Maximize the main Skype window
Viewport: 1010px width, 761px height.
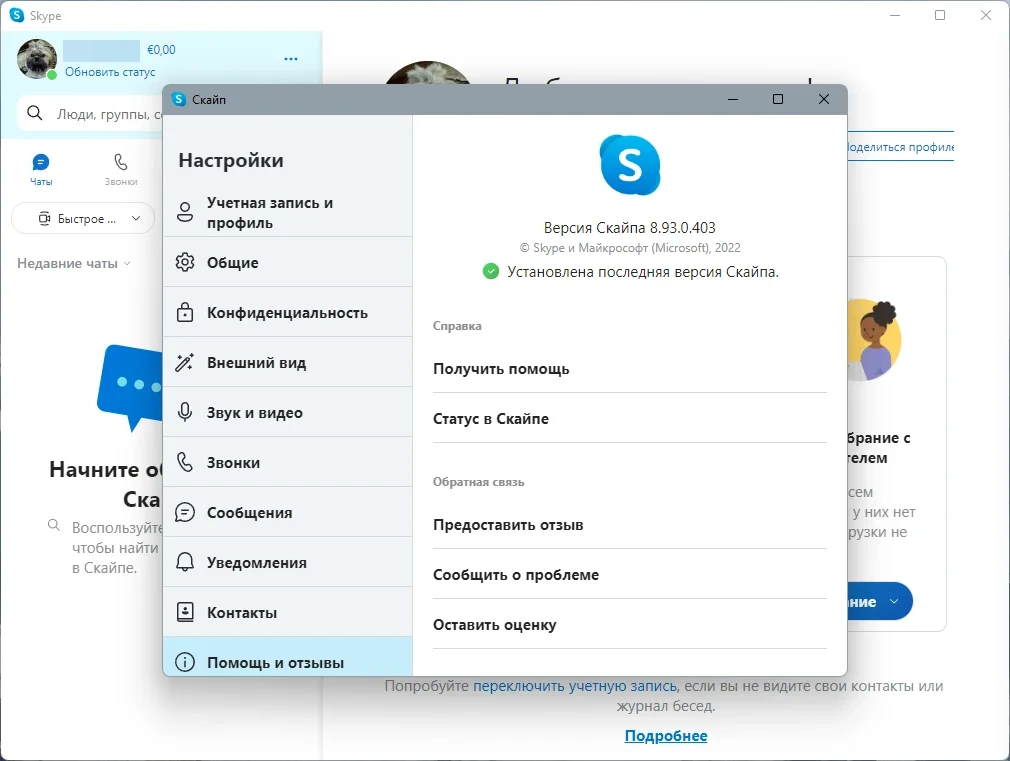940,15
